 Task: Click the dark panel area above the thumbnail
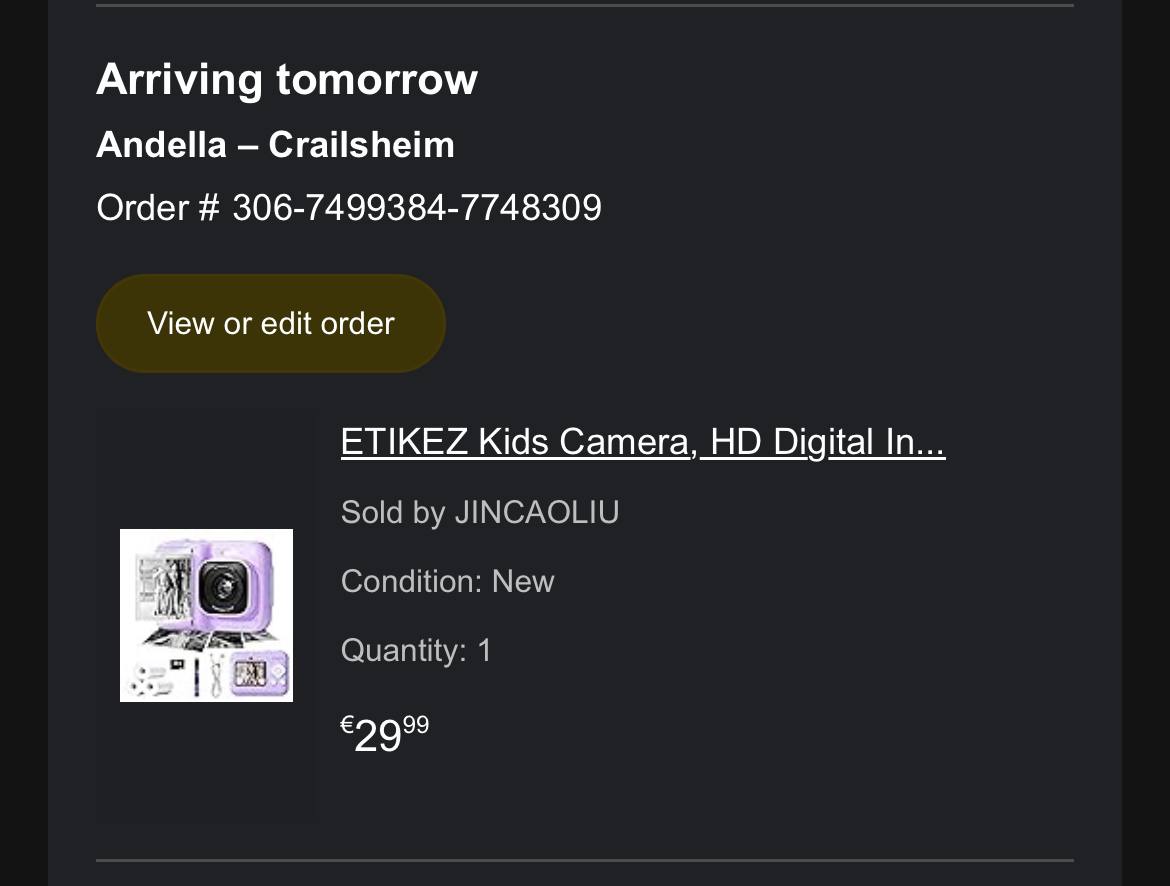coord(207,465)
